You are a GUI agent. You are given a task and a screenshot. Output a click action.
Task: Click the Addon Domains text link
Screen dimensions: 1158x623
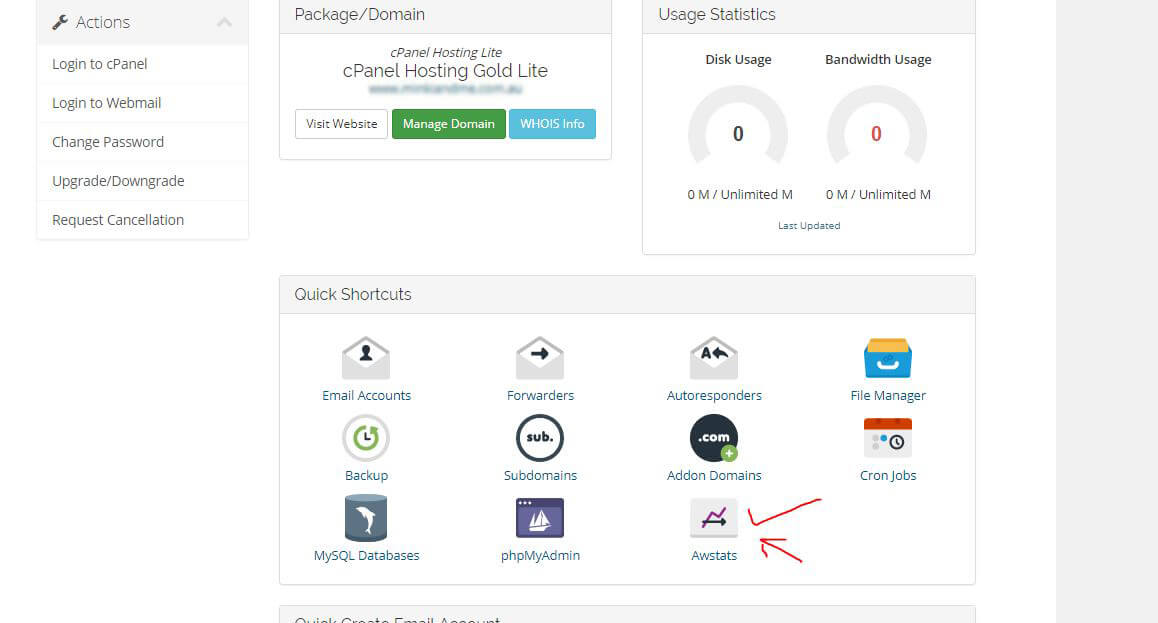pyautogui.click(x=714, y=475)
